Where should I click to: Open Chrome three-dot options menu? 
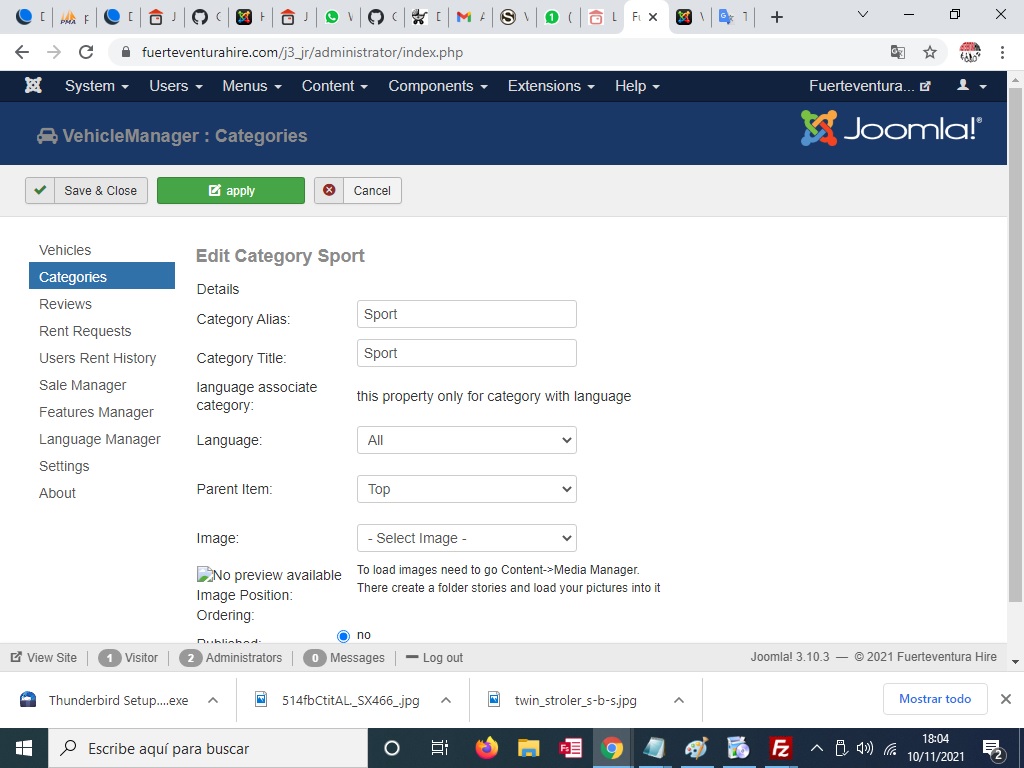pos(1003,52)
